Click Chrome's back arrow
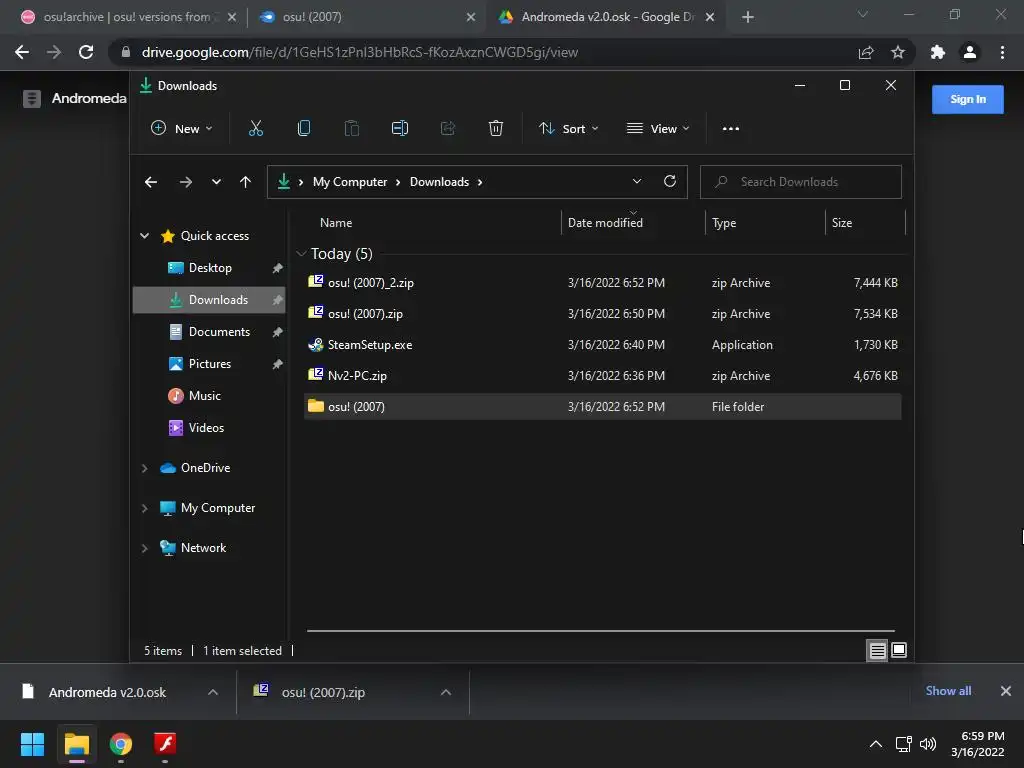 (22, 52)
